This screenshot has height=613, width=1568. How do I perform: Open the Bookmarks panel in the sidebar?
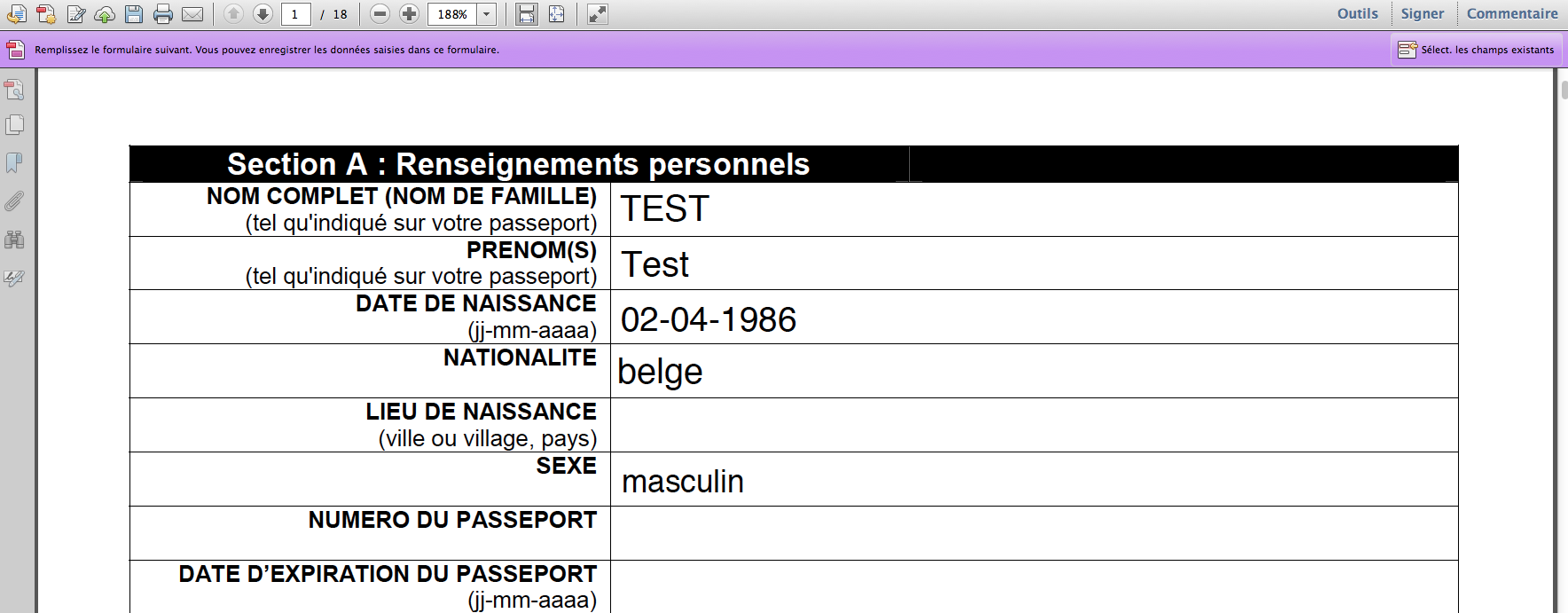pyautogui.click(x=14, y=163)
